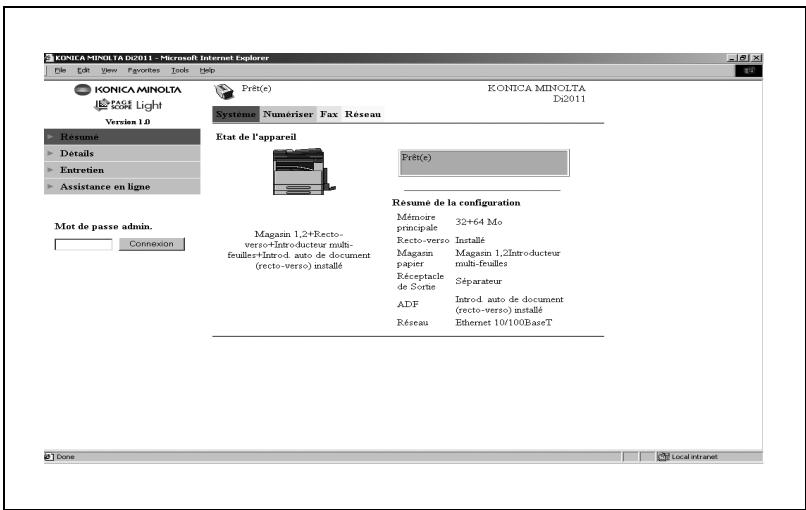Image resolution: width=806 pixels, height=510 pixels.
Task: Switch to the Numériser tab
Action: pyautogui.click(x=288, y=114)
